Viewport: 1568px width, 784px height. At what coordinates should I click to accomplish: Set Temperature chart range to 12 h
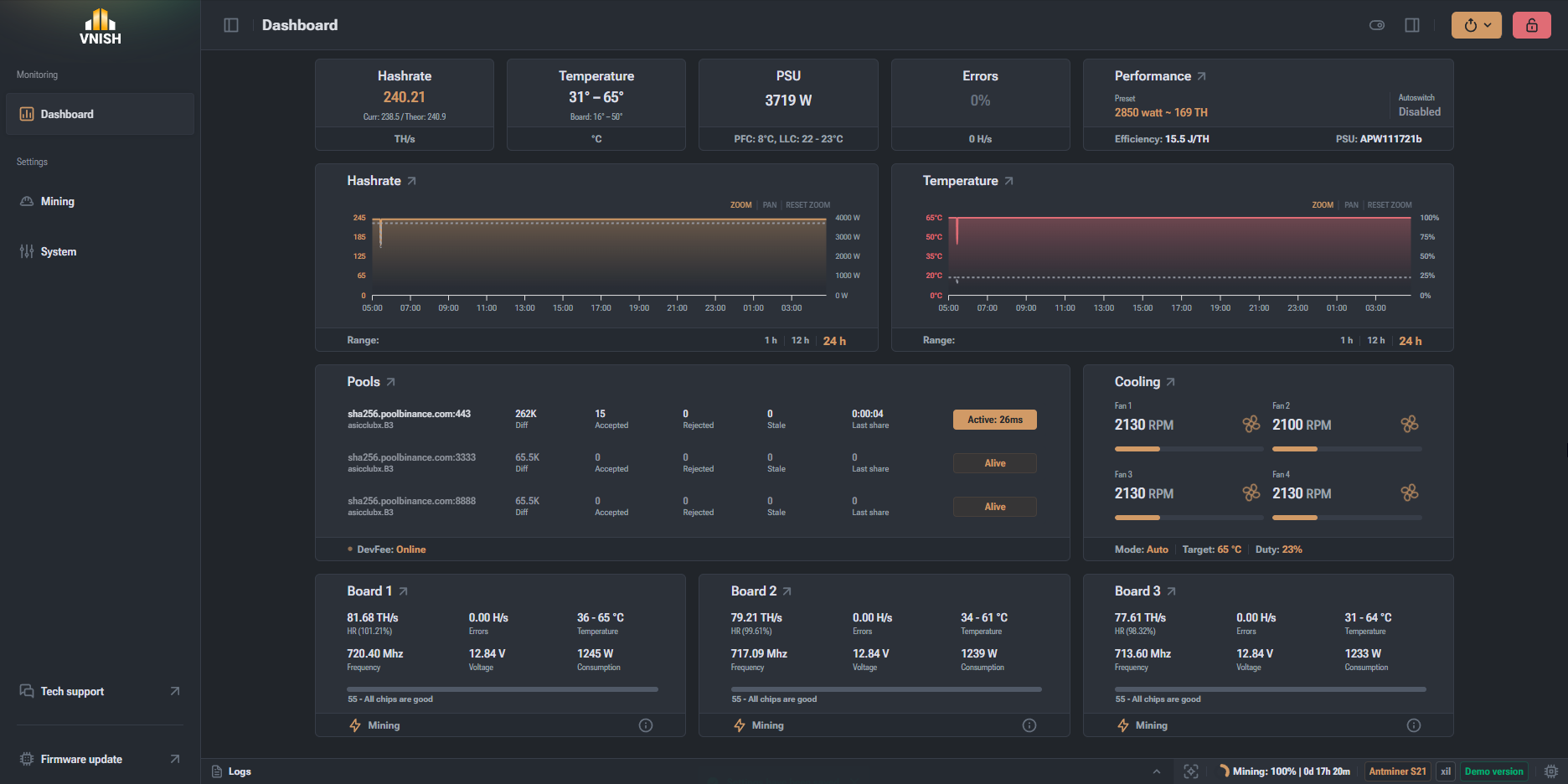click(x=1375, y=341)
